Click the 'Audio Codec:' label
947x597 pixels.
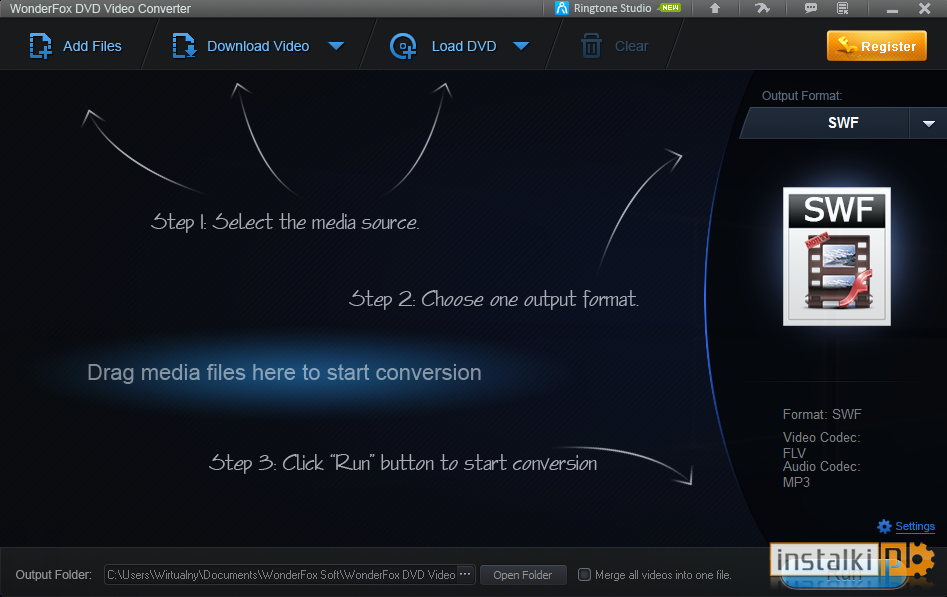[821, 466]
